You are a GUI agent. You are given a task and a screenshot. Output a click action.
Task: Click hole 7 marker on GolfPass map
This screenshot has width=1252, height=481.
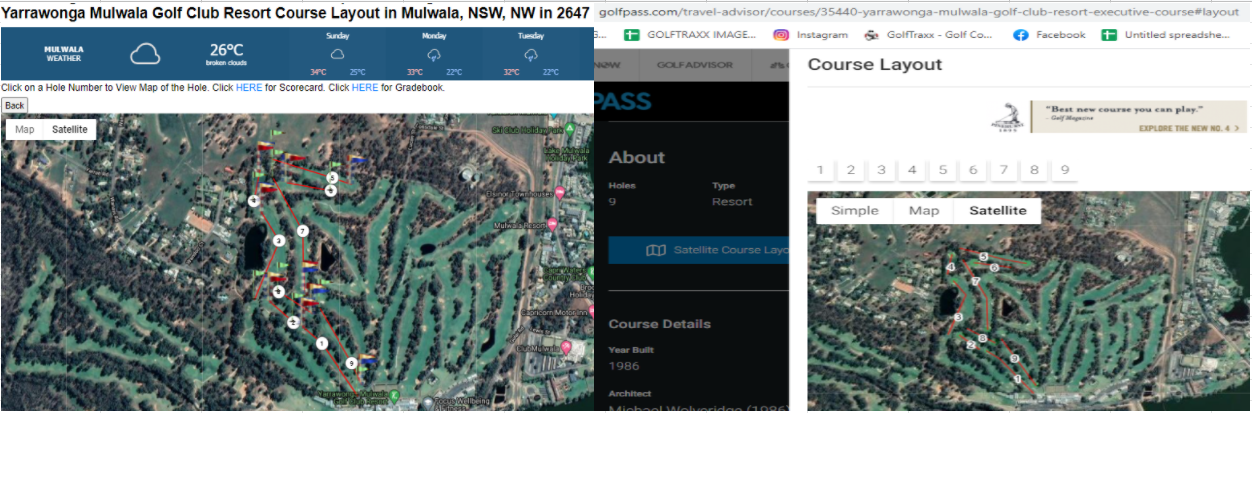[x=976, y=281]
